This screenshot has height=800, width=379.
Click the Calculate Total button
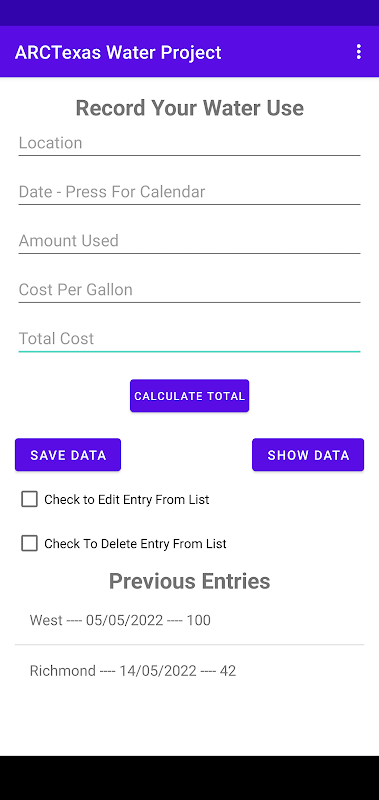189,396
